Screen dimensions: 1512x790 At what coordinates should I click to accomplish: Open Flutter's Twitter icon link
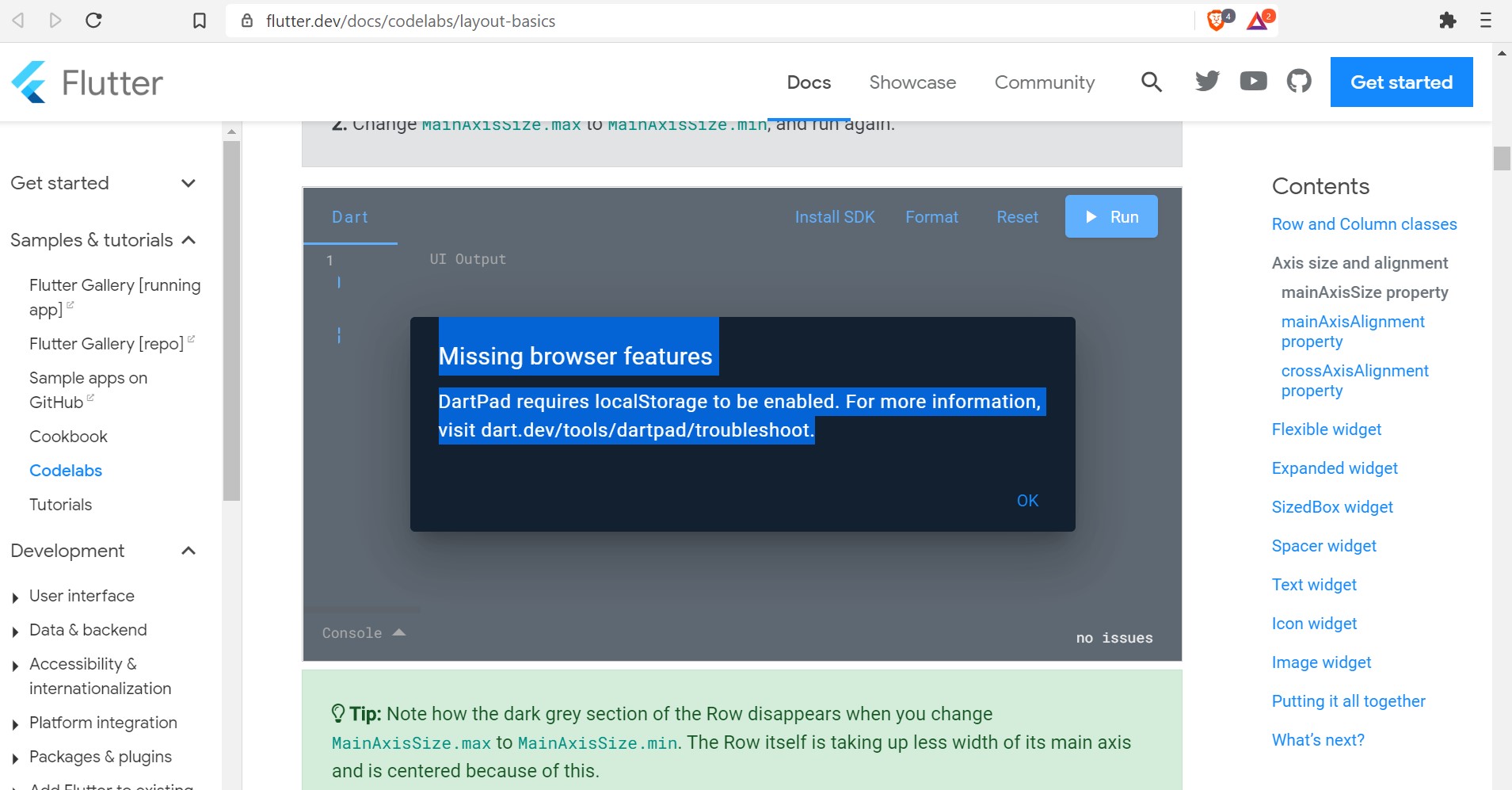pos(1207,81)
